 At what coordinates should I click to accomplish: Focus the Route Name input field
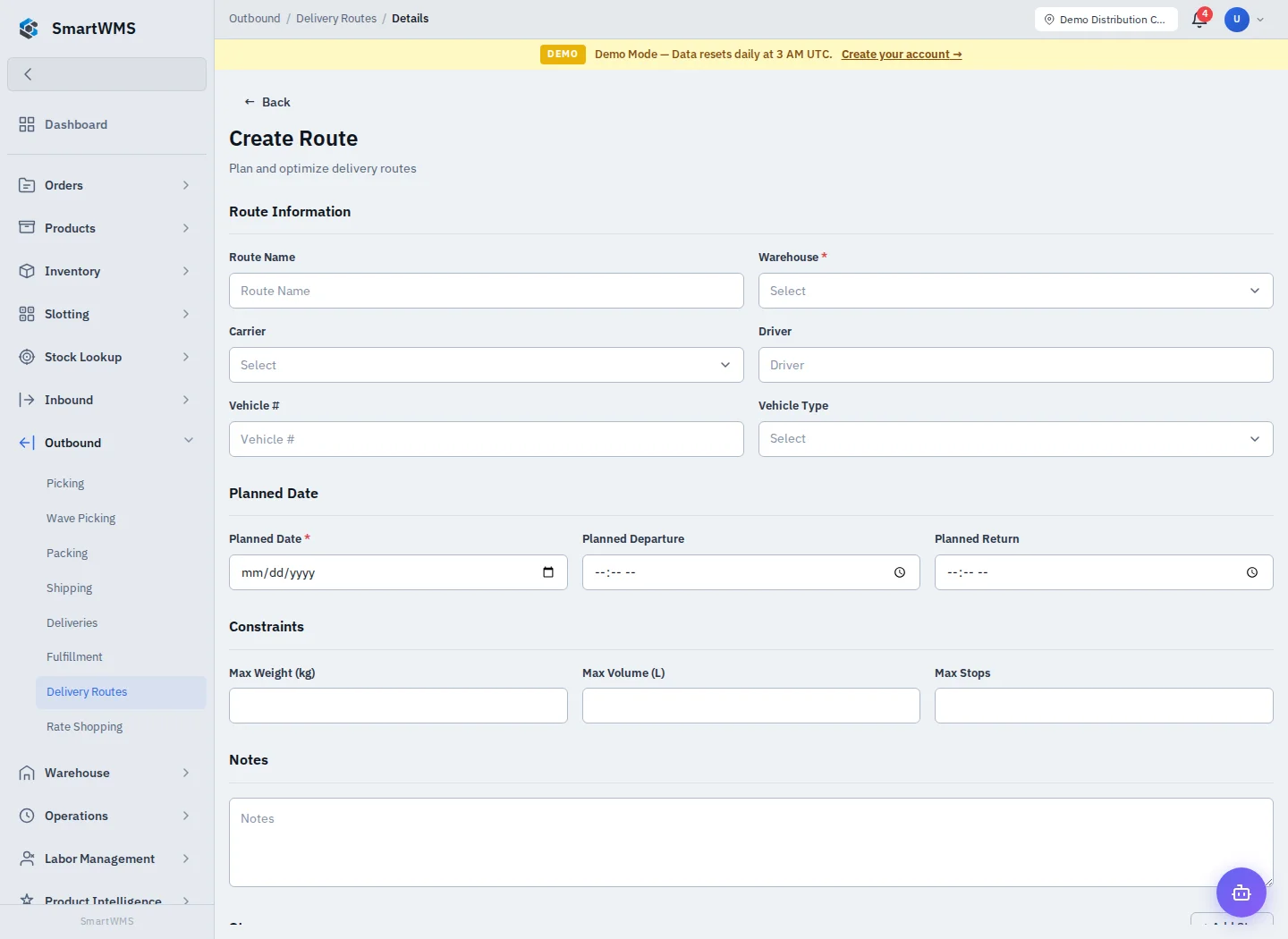coord(486,291)
